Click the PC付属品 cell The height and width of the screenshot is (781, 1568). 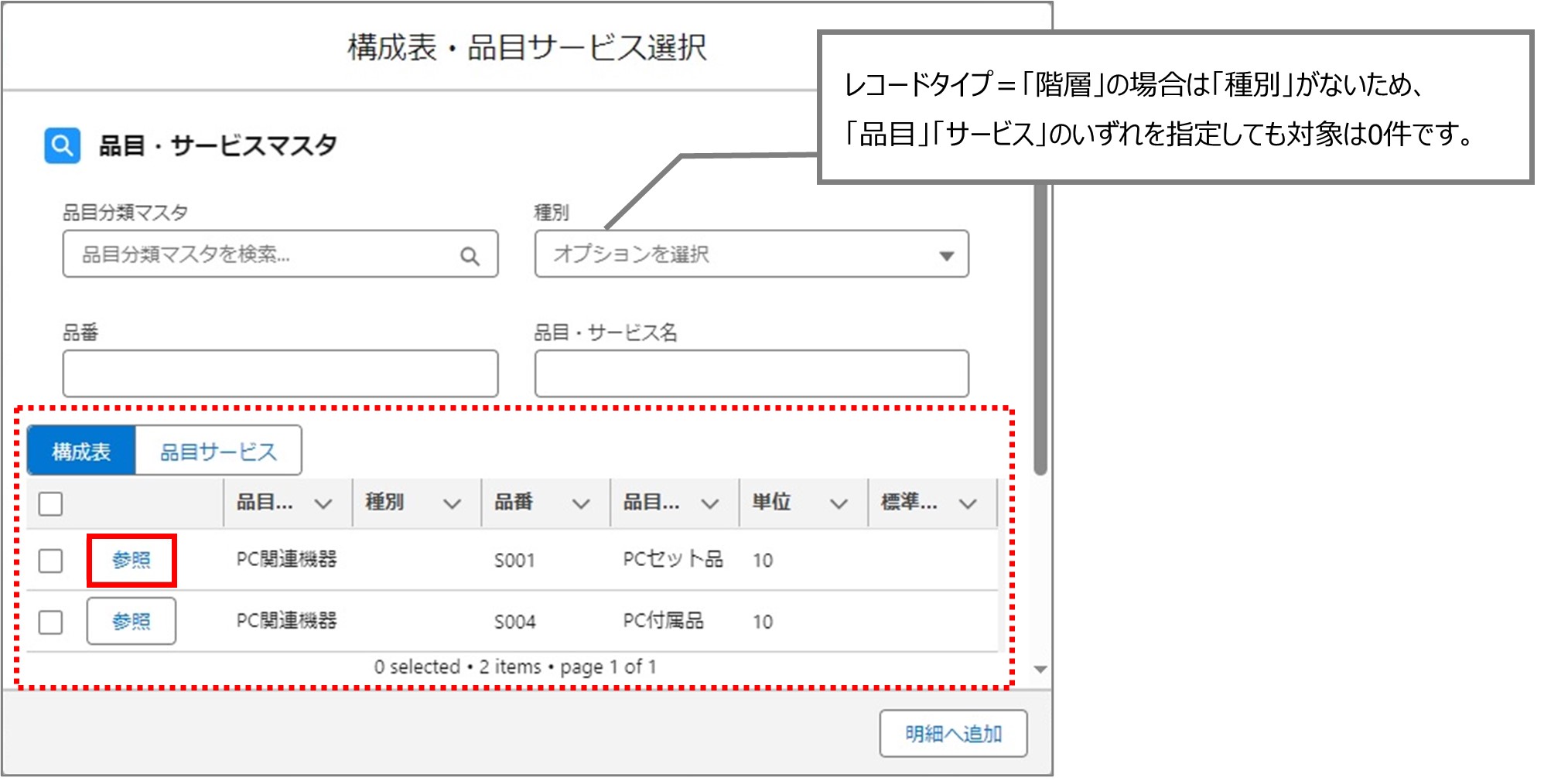[x=664, y=620]
